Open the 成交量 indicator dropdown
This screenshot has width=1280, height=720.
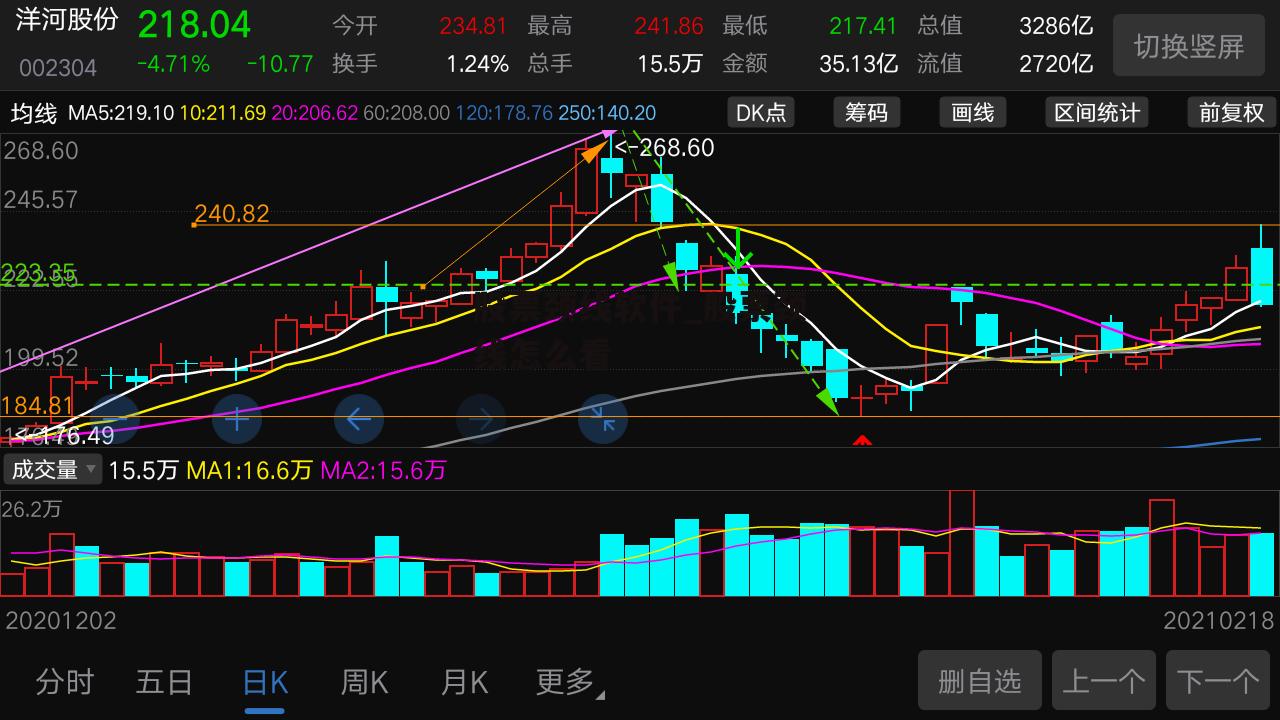pos(52,469)
